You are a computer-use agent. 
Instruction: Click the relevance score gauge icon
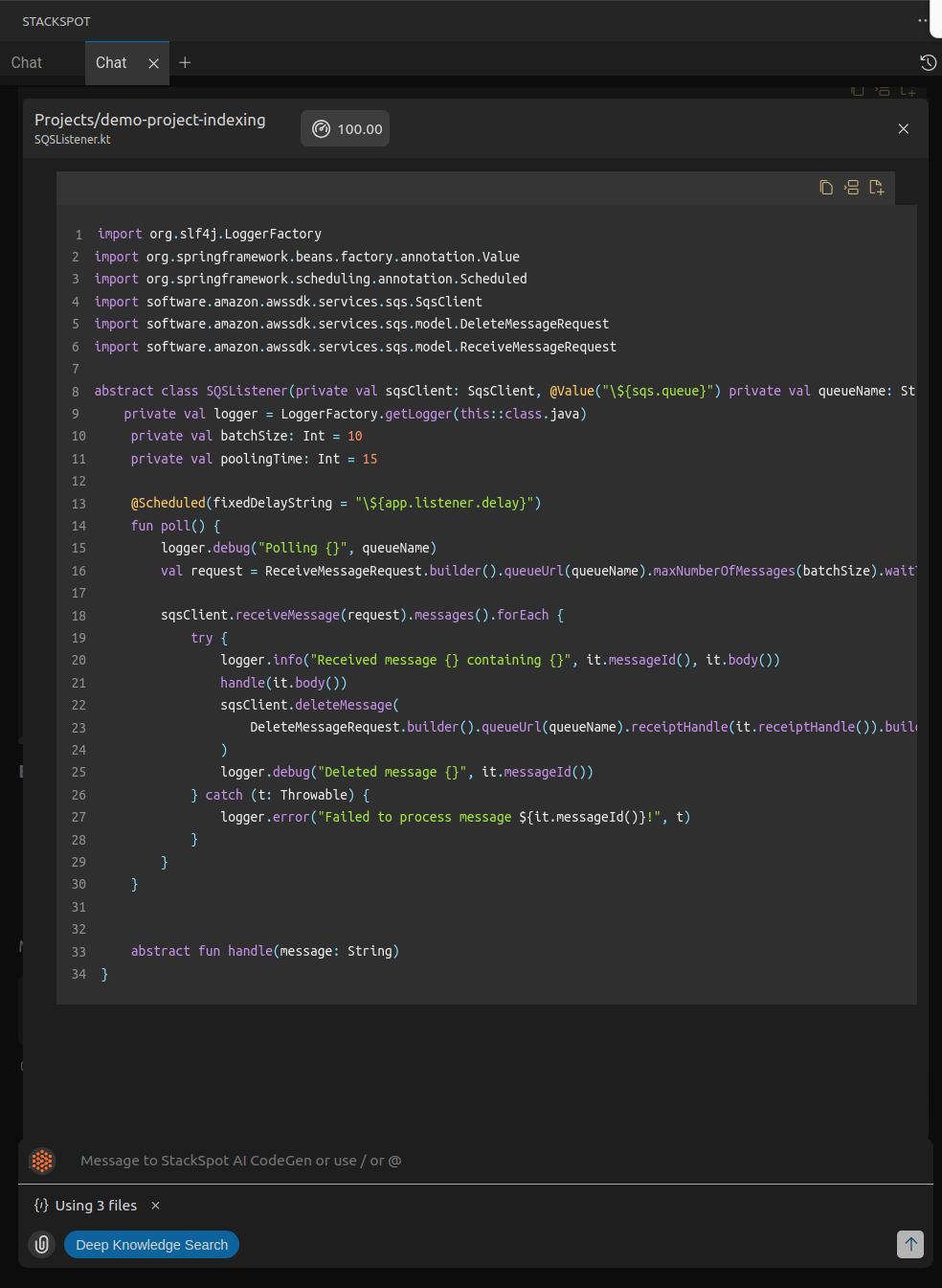click(322, 129)
